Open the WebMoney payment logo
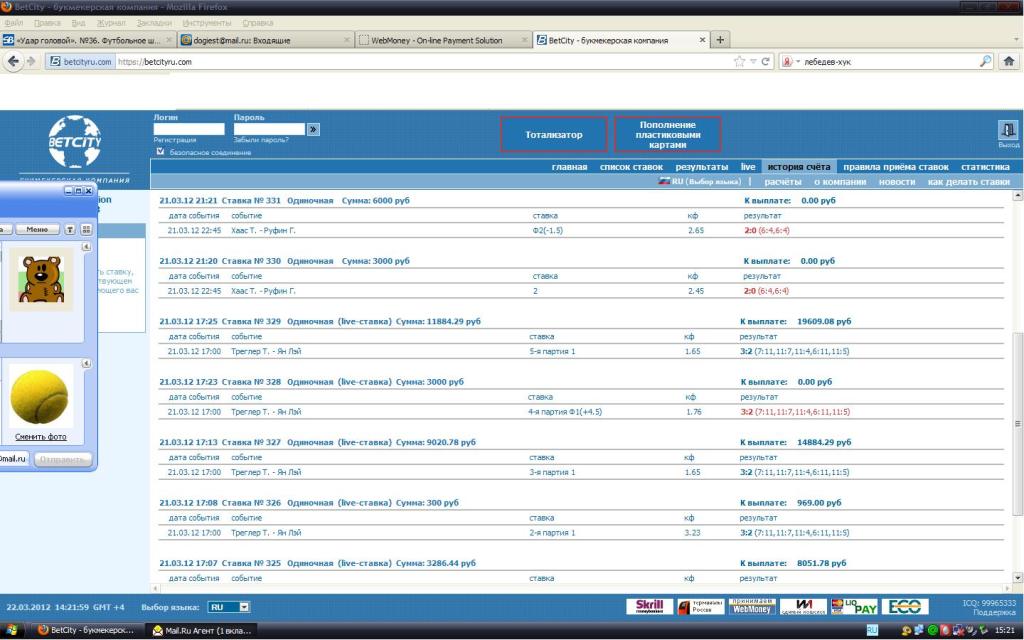This screenshot has width=1024, height=640. [751, 607]
